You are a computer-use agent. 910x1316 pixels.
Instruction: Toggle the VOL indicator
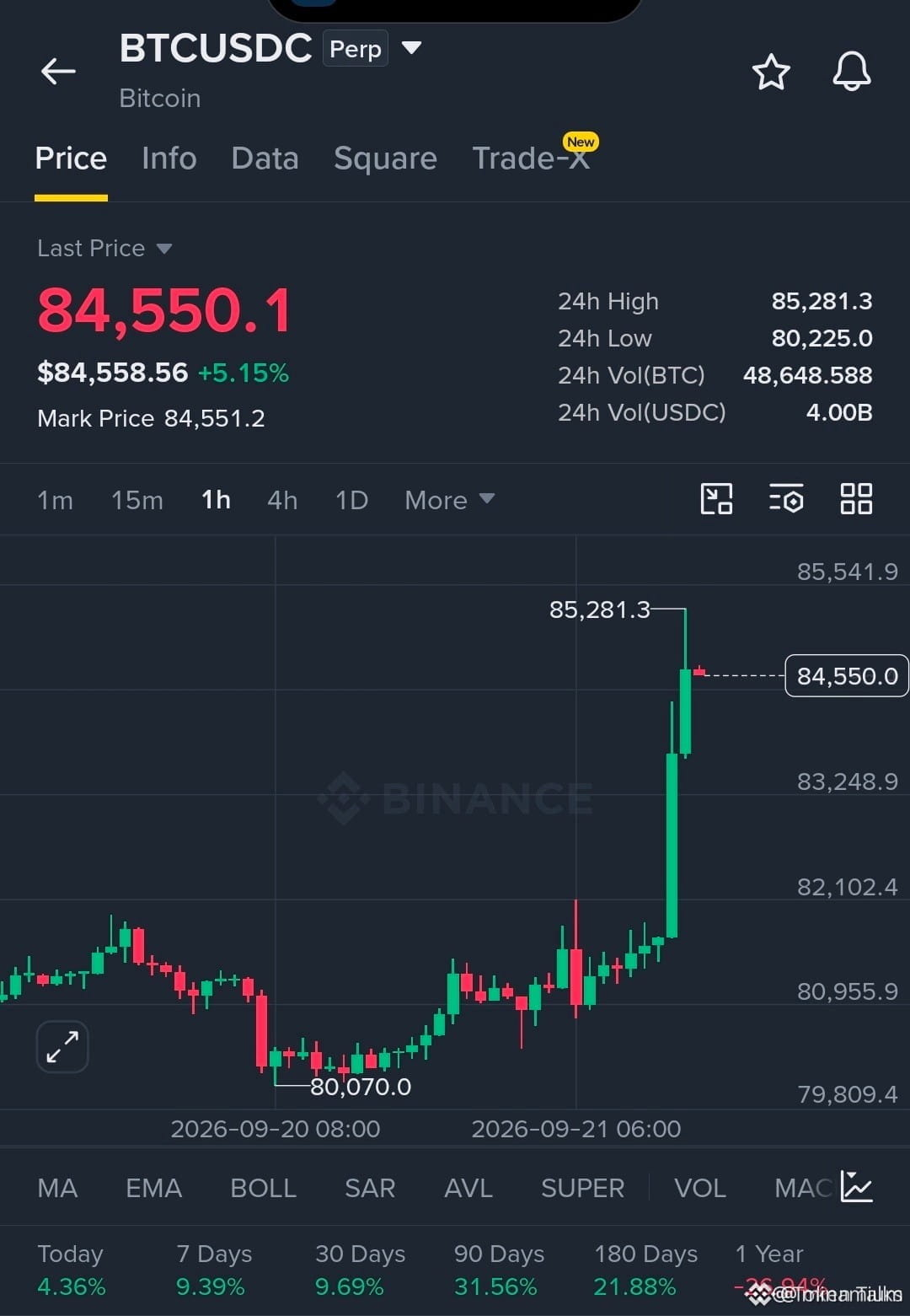pyautogui.click(x=699, y=1188)
